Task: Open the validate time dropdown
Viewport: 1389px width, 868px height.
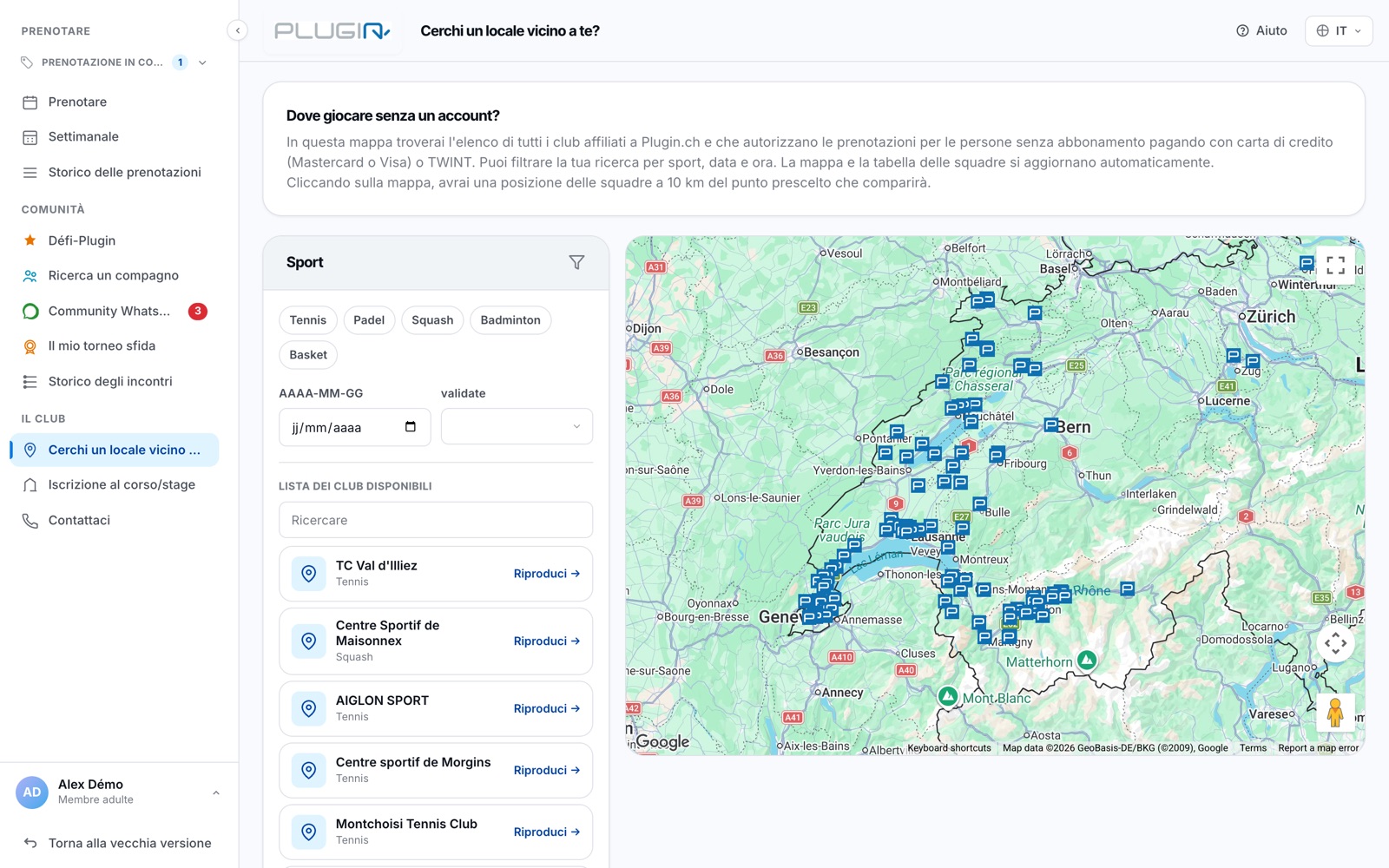Action: (517, 426)
